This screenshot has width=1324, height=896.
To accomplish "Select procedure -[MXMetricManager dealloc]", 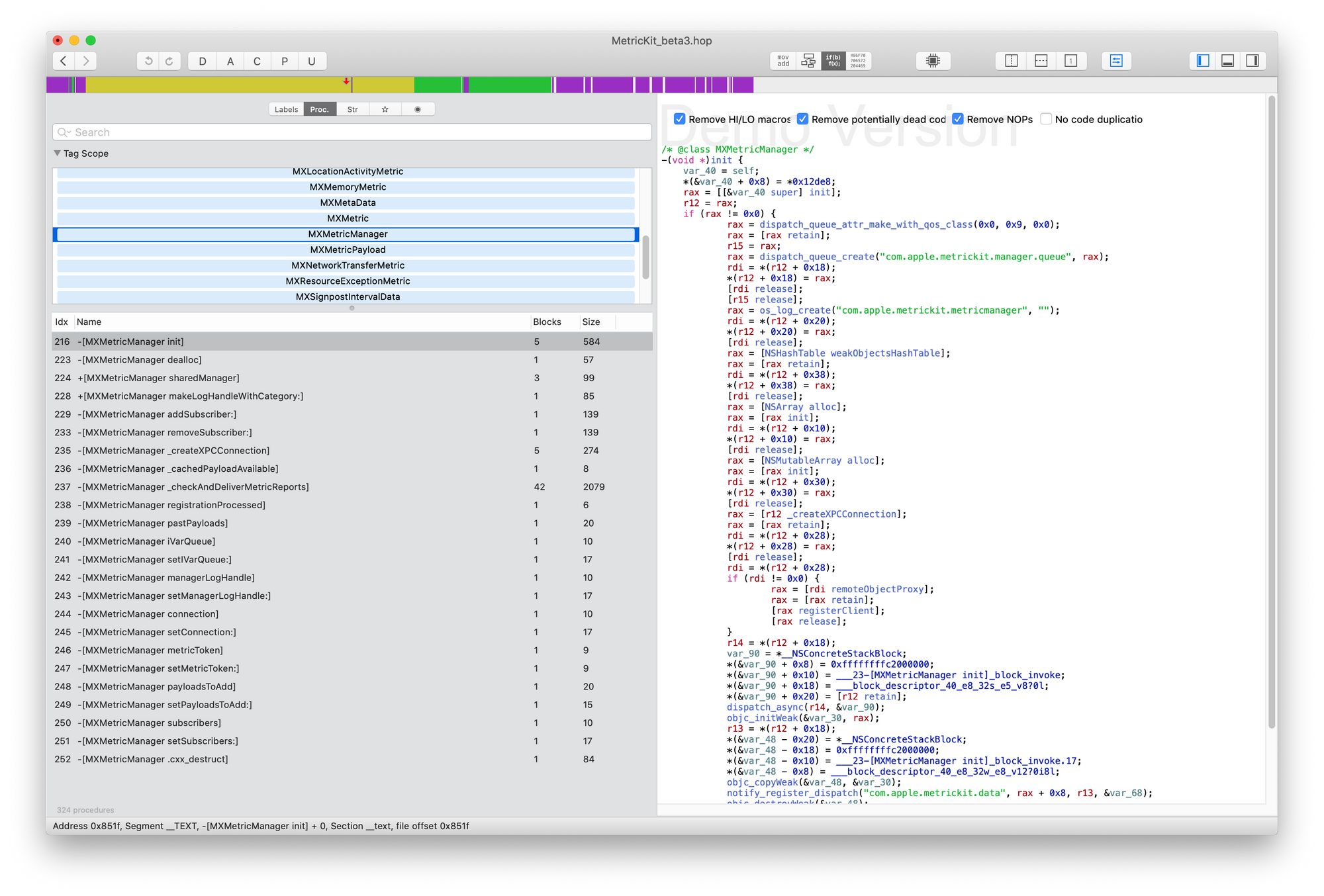I will [352, 360].
